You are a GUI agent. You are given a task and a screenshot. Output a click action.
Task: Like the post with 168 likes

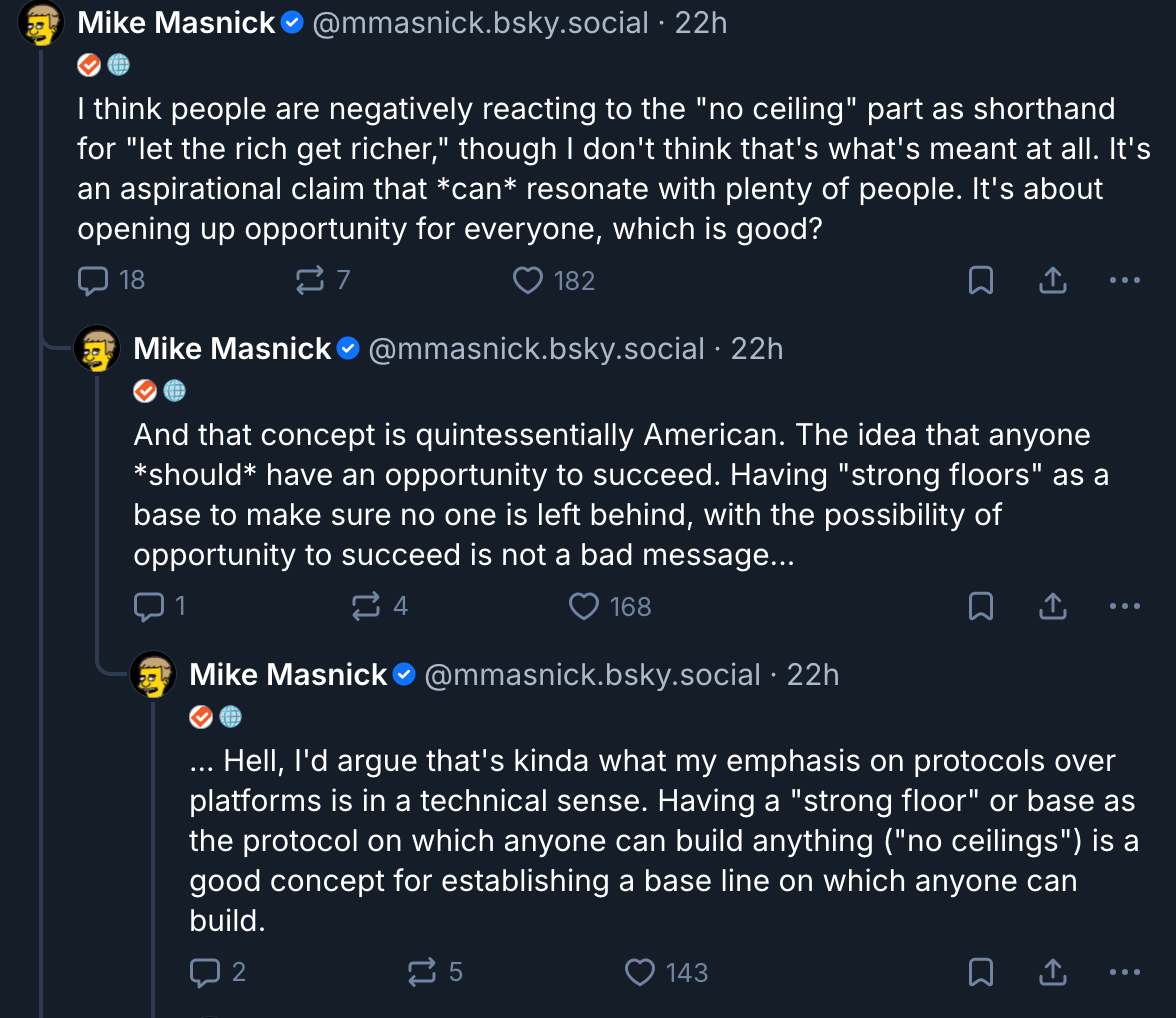[x=584, y=606]
